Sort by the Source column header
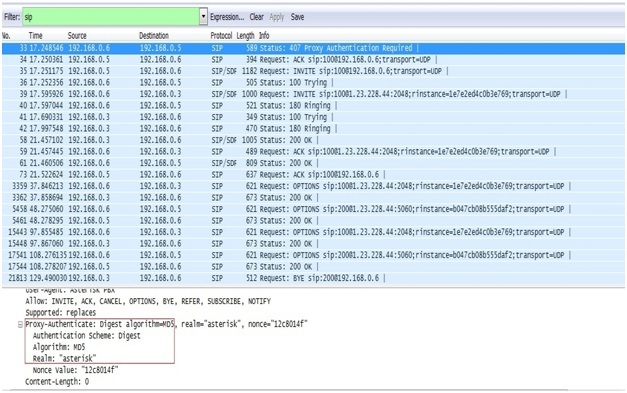Image resolution: width=627 pixels, height=393 pixels. click(x=77, y=36)
